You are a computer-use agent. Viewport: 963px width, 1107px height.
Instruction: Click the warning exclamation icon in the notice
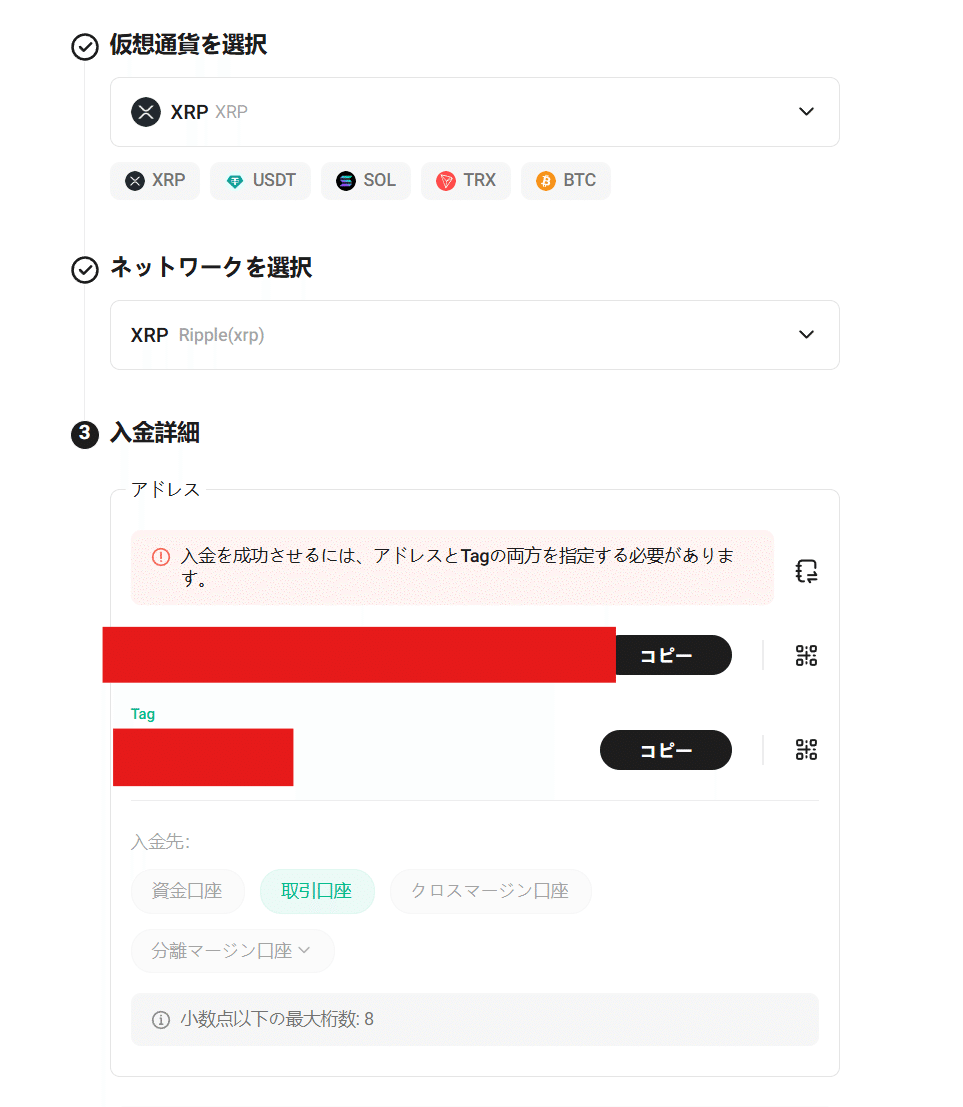pos(161,557)
